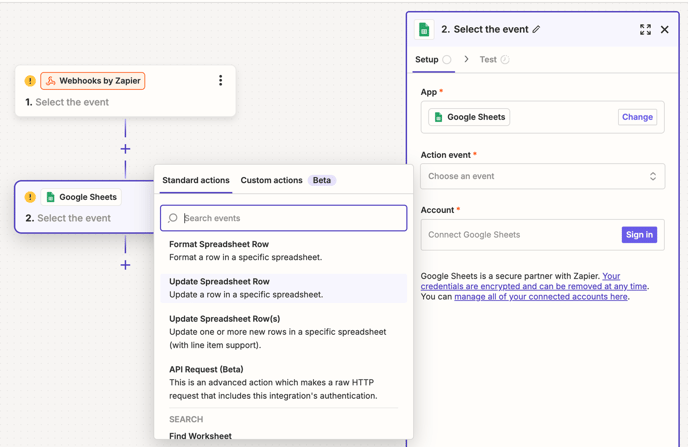Open the three-dot menu on Webhooks step
Image resolution: width=688 pixels, height=447 pixels.
(x=220, y=81)
